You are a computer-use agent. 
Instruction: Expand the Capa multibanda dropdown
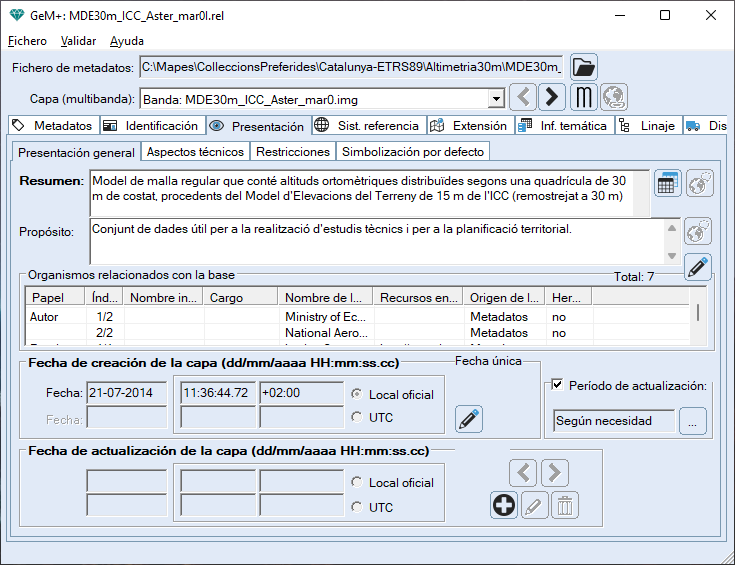495,99
